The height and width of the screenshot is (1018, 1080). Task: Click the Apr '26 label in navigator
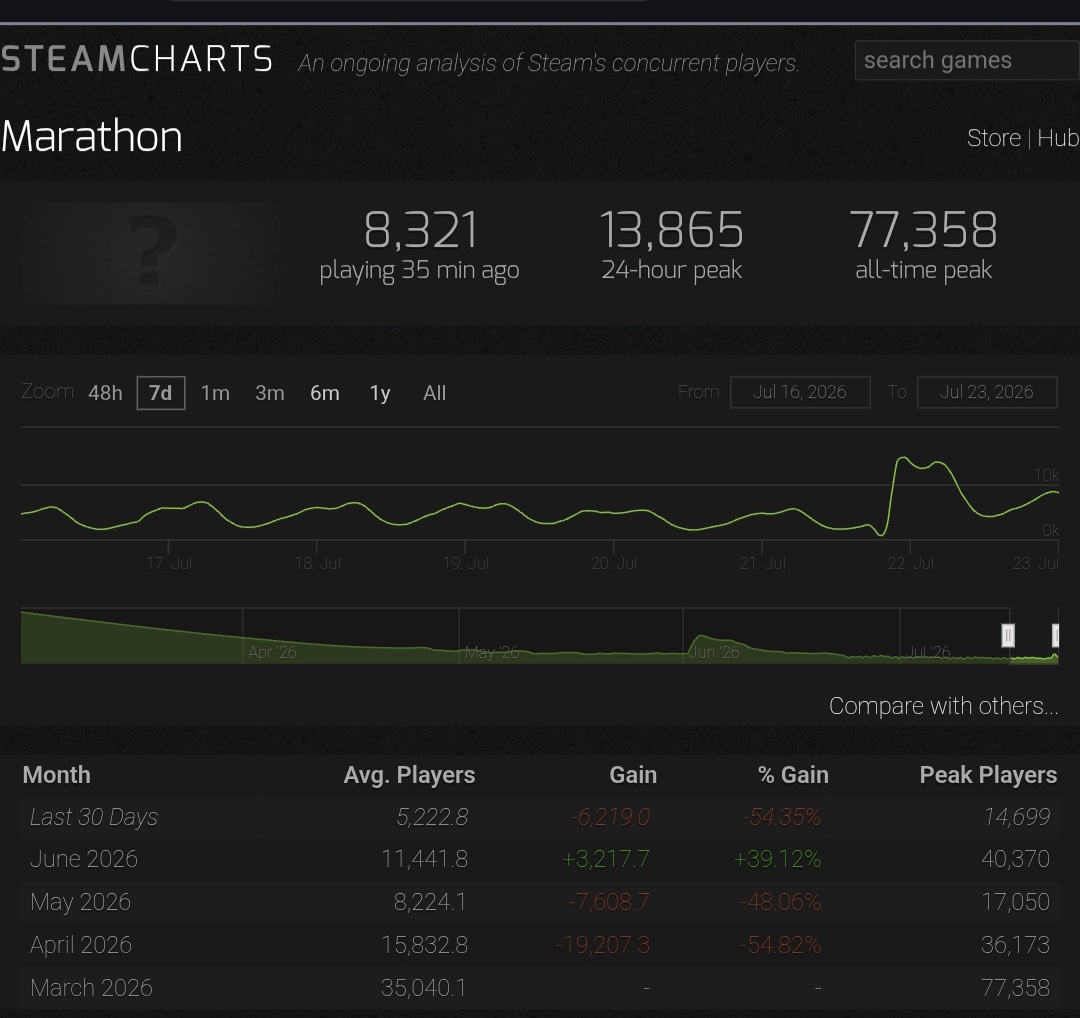pos(272,652)
